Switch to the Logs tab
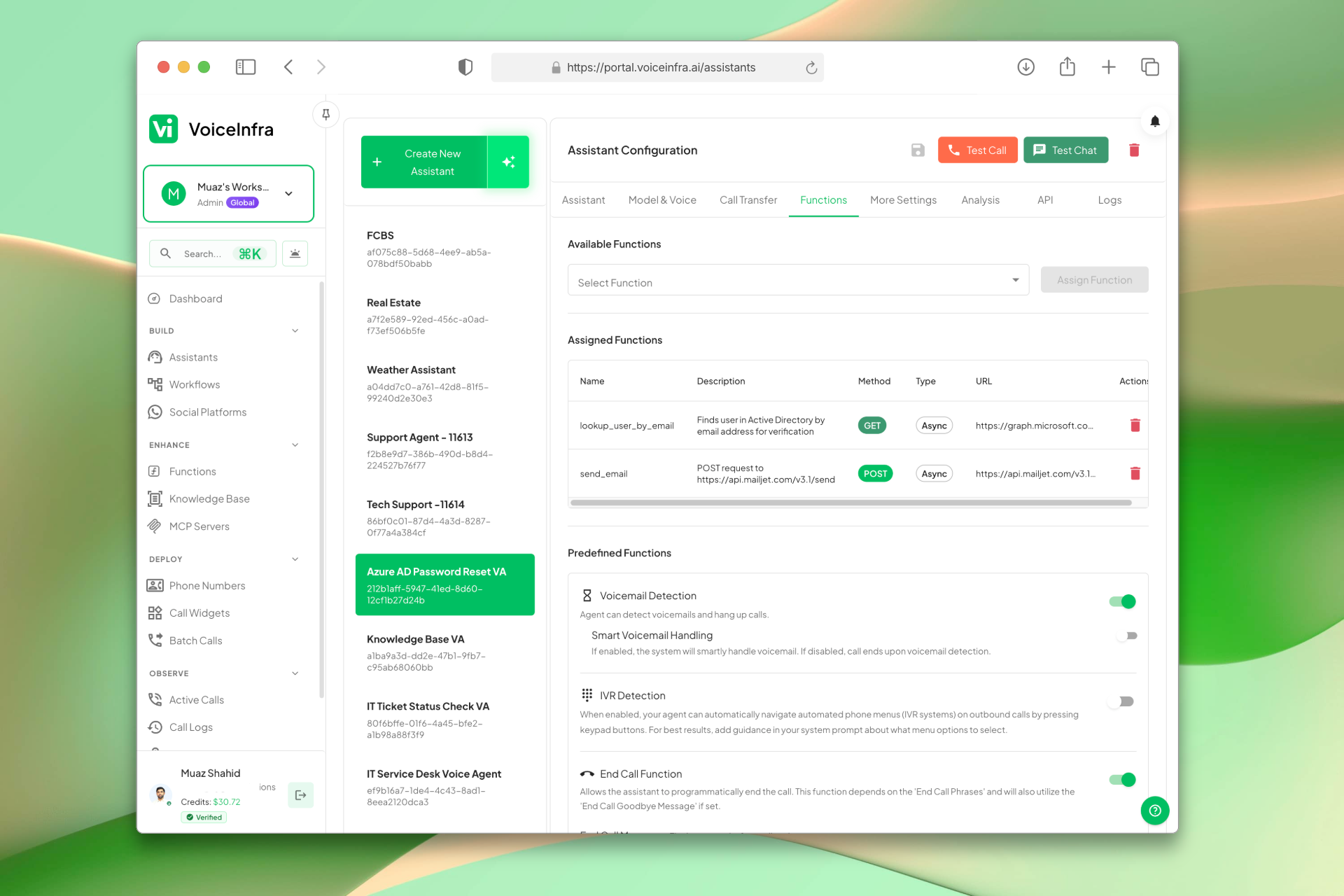This screenshot has width=1344, height=896. 1109,200
